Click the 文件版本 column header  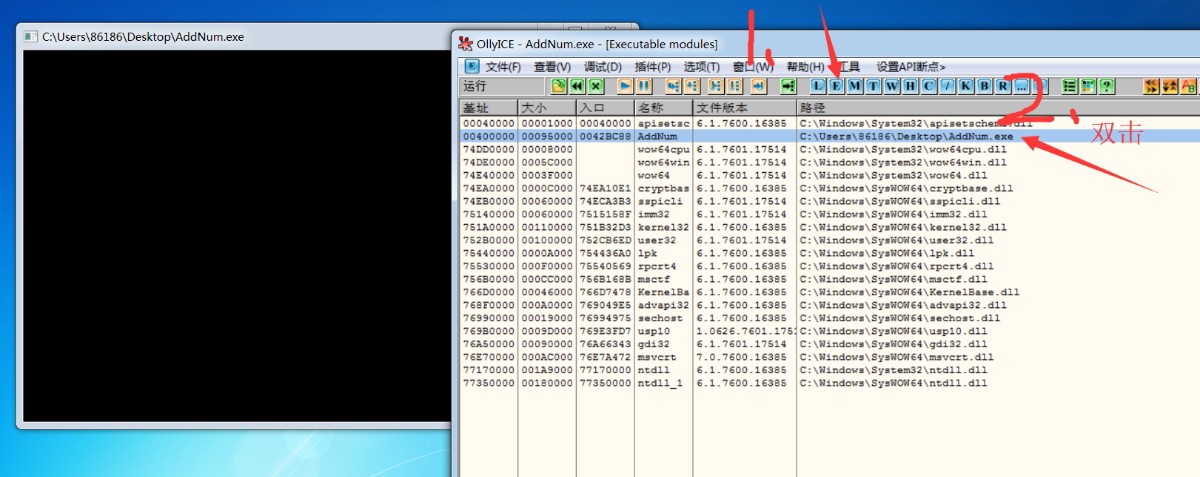(x=745, y=107)
